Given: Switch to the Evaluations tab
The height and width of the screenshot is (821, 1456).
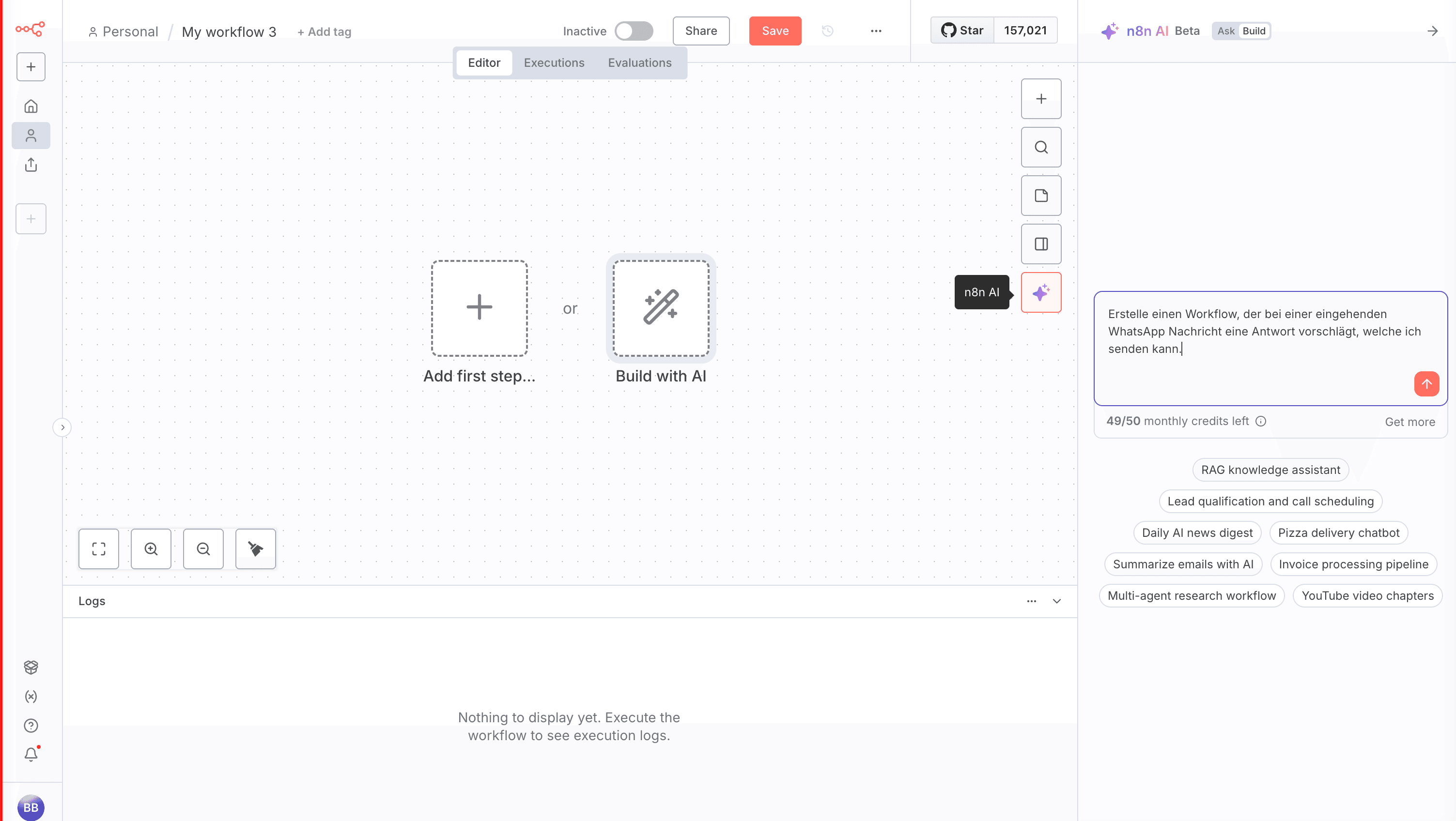Looking at the screenshot, I should tap(639, 63).
